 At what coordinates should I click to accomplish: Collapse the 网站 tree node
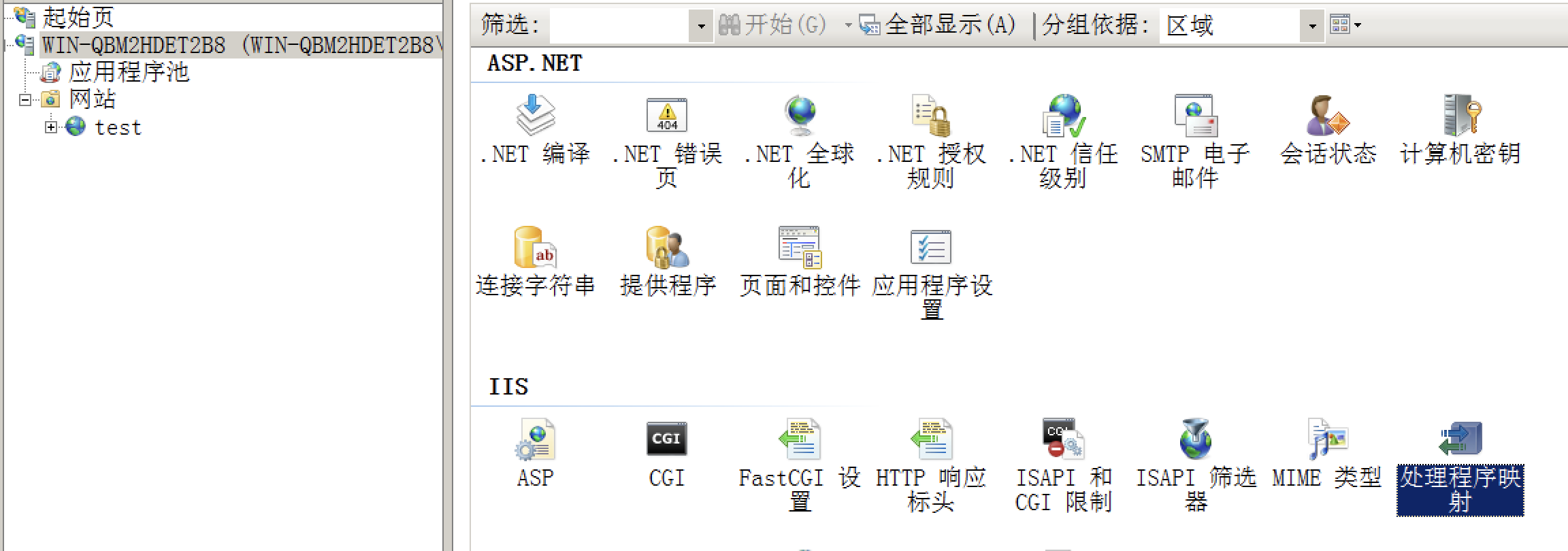click(25, 100)
